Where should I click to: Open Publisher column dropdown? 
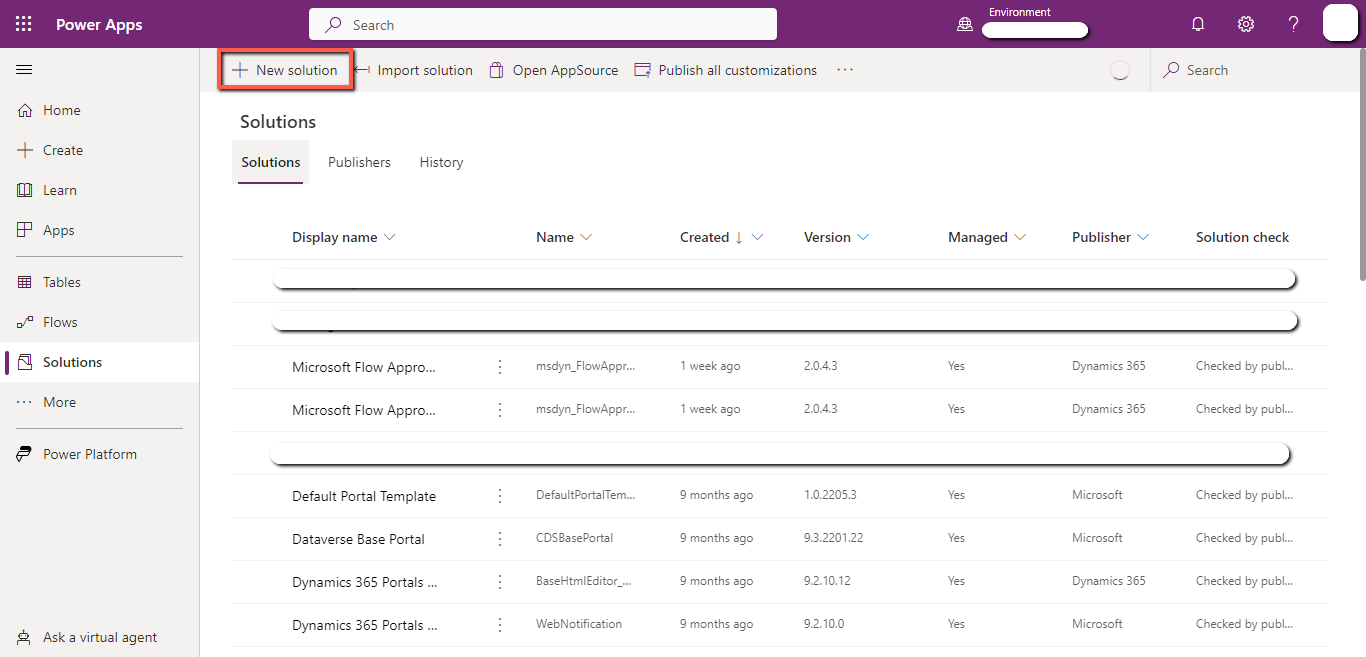coord(1143,237)
